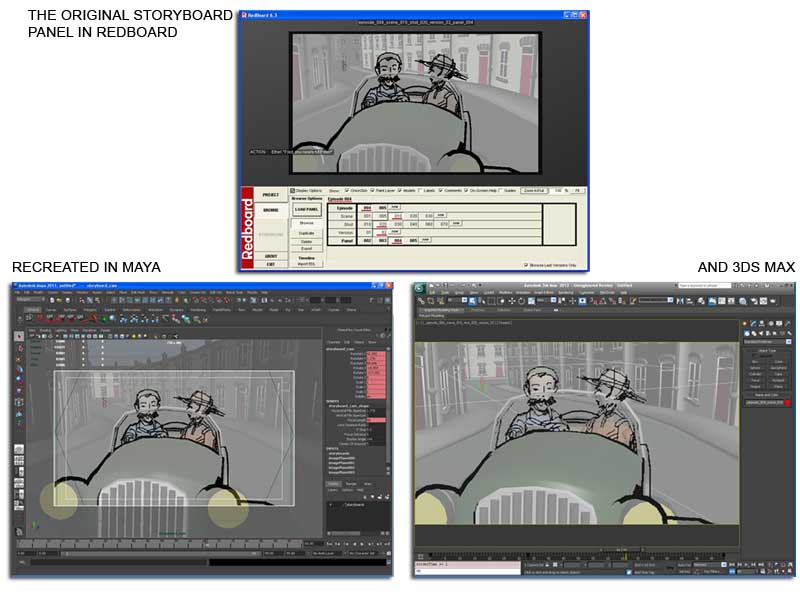Click the Mirror tool in 3ds Max toolbar
Image resolution: width=800 pixels, height=600 pixels.
point(680,301)
